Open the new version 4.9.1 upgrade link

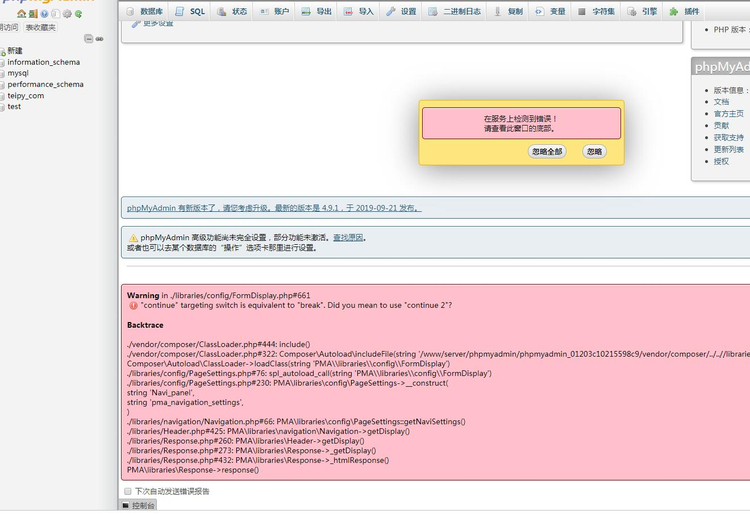click(x=274, y=208)
